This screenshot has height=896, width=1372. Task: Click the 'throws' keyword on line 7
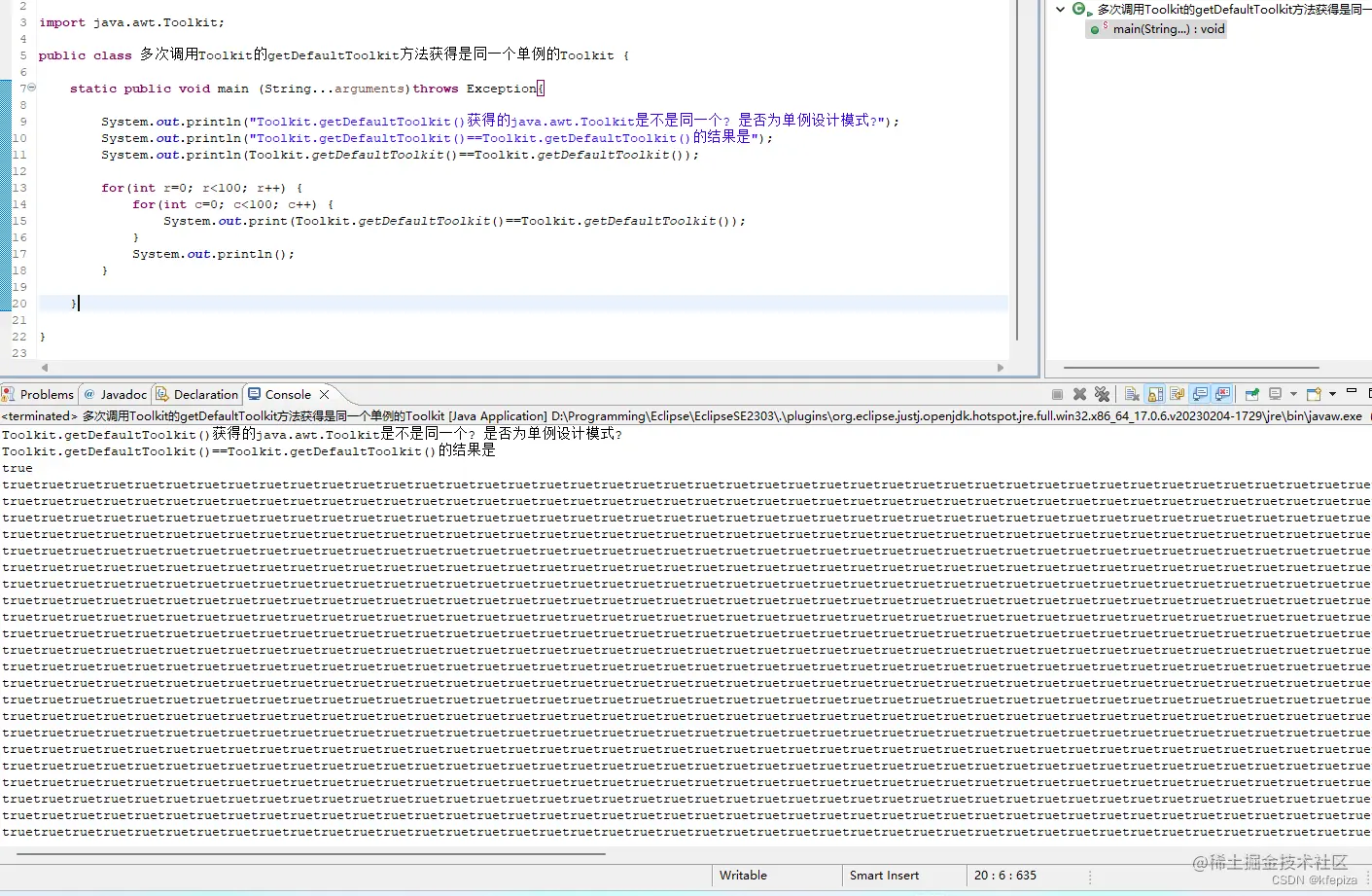(435, 89)
